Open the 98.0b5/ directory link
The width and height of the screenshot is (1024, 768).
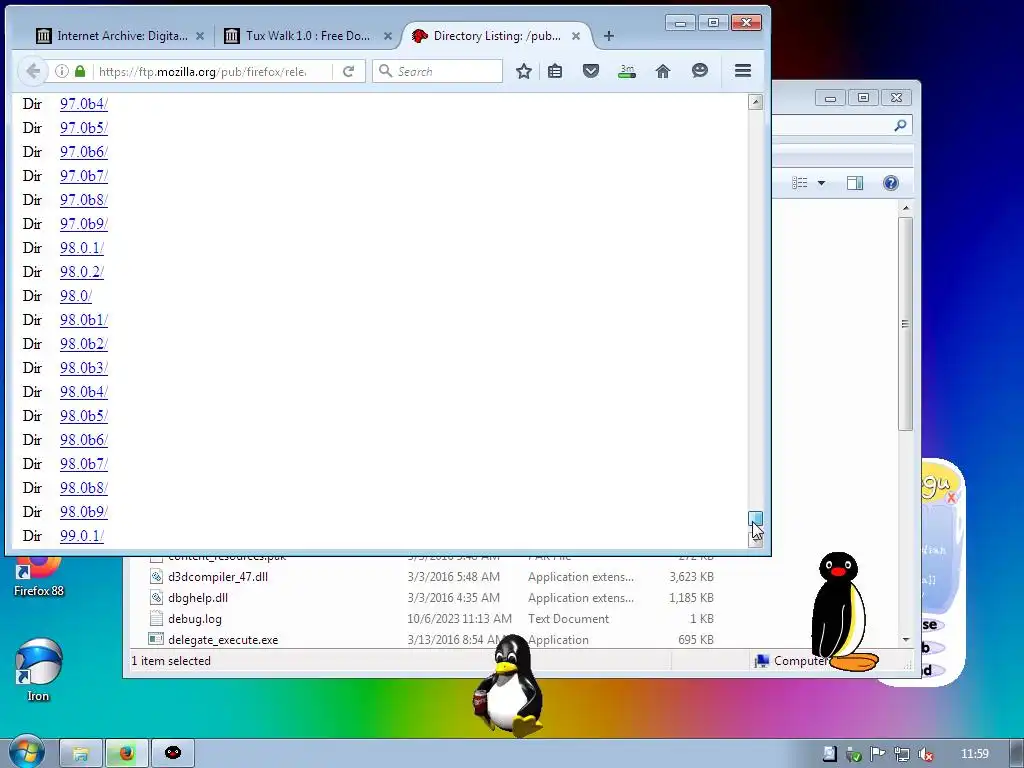click(84, 416)
